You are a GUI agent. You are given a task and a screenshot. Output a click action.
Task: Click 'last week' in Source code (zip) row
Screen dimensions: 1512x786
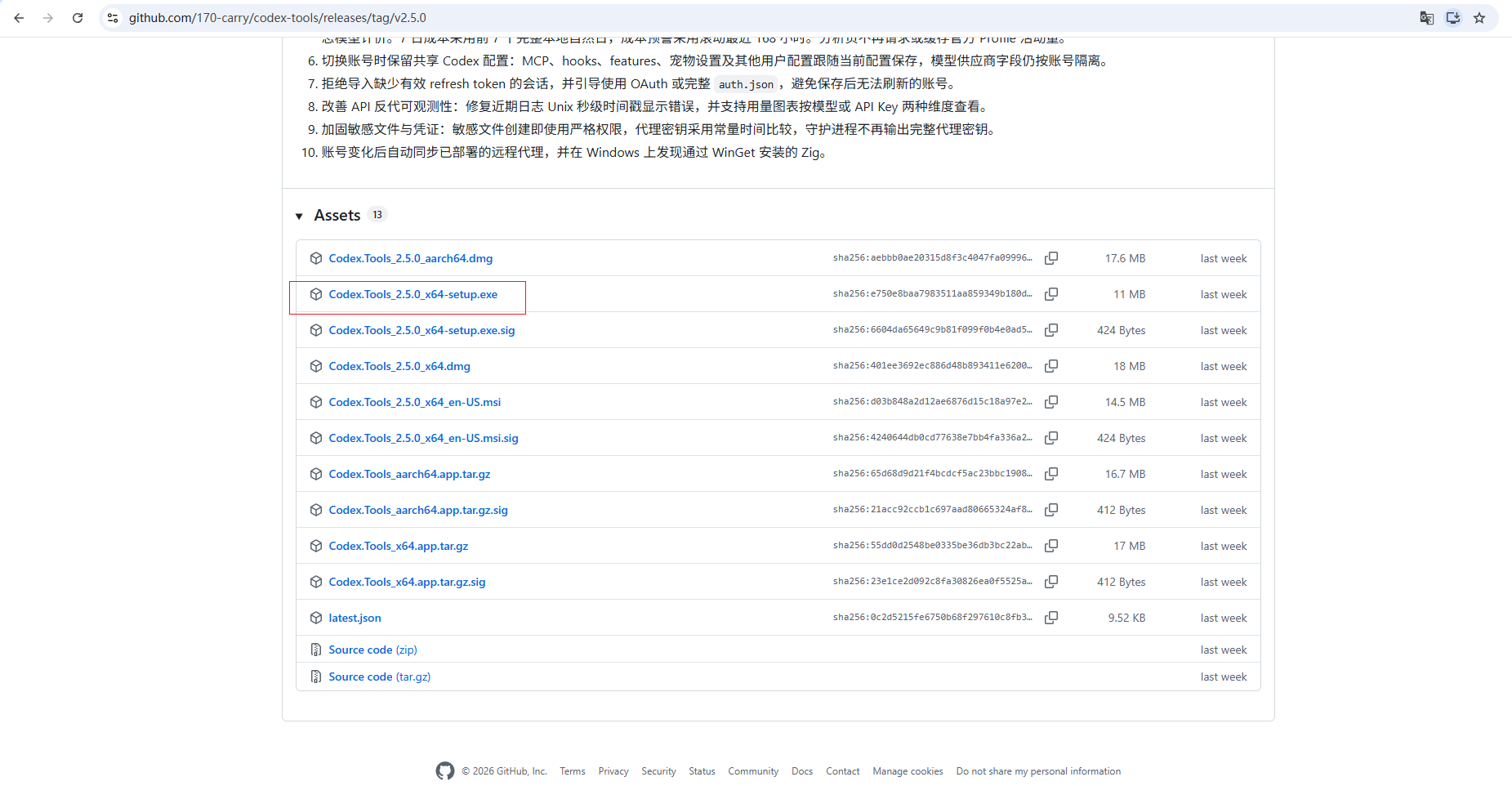[x=1224, y=650]
